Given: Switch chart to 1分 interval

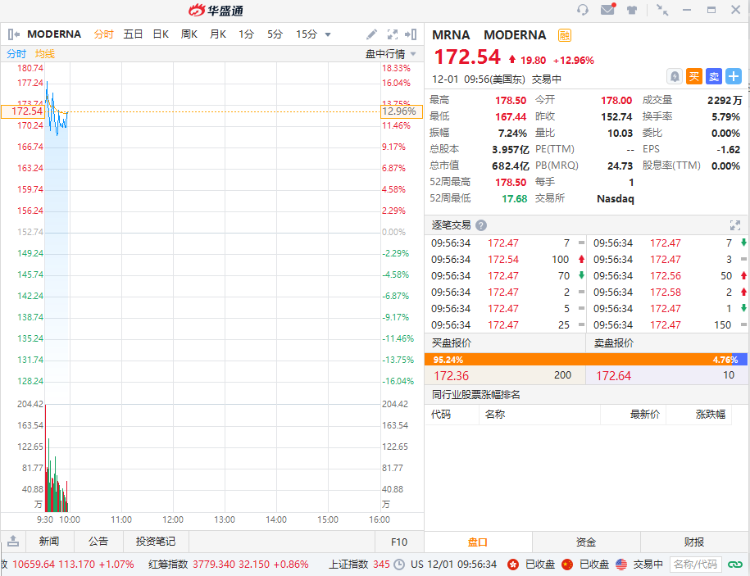Looking at the screenshot, I should point(246,34).
